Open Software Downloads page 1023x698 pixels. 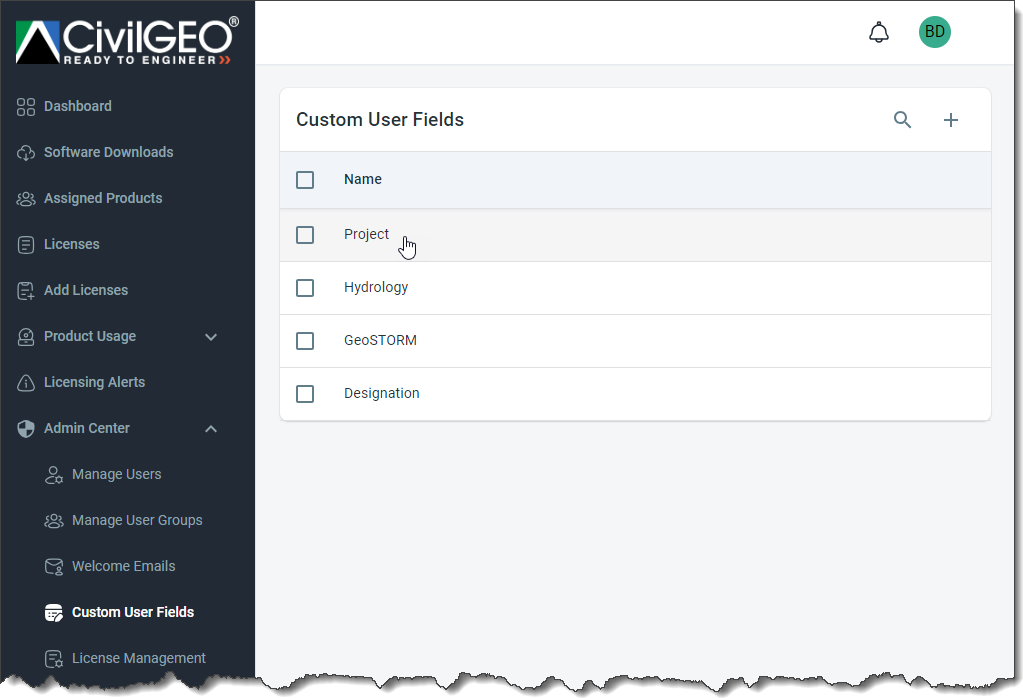[x=108, y=152]
